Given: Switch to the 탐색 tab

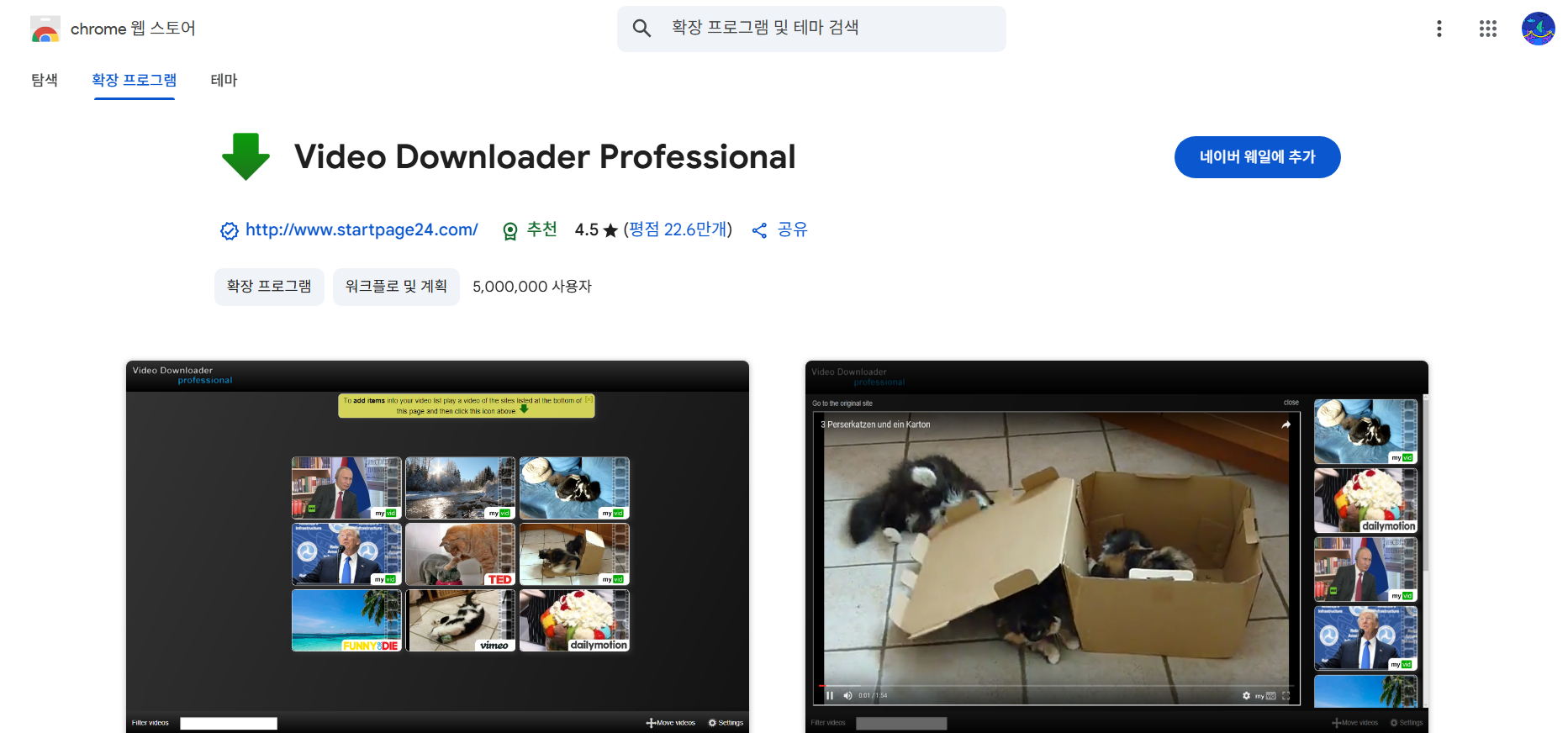Looking at the screenshot, I should coord(45,80).
